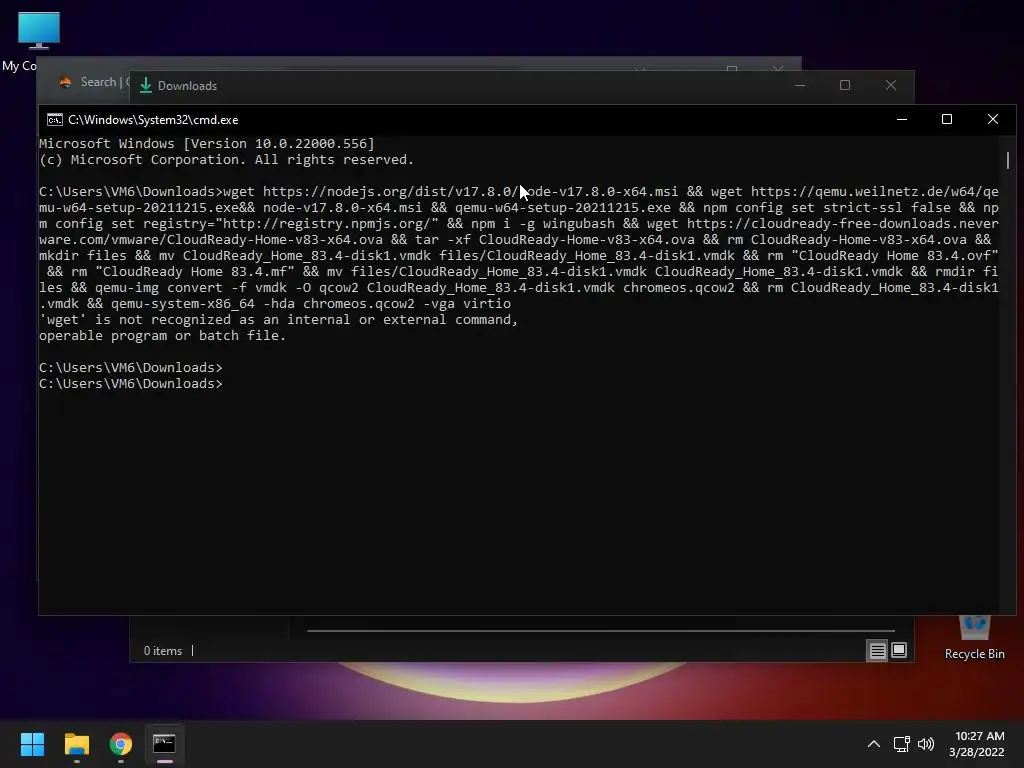1024x768 pixels.
Task: Select the Recycle Bin desktop icon
Action: pos(974,638)
